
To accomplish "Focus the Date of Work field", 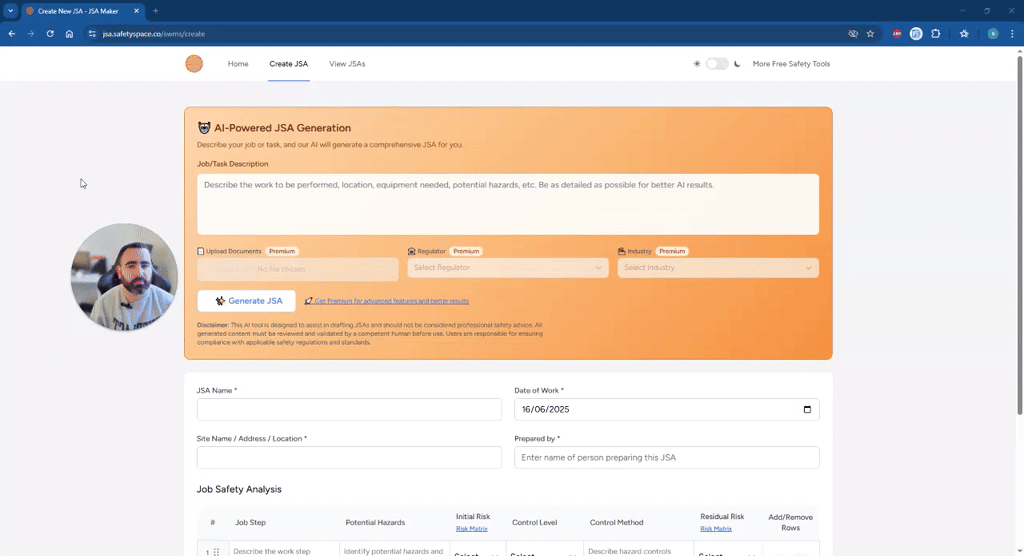I will point(667,410).
